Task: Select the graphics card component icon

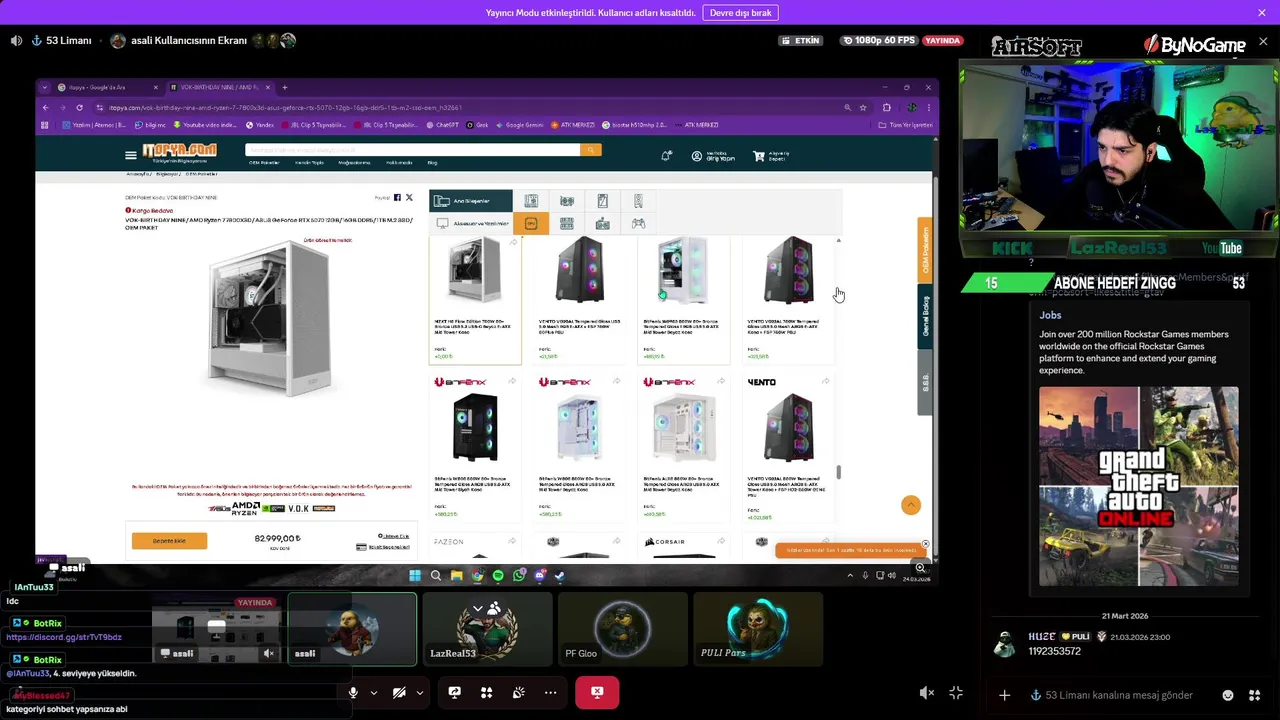Action: 567,201
